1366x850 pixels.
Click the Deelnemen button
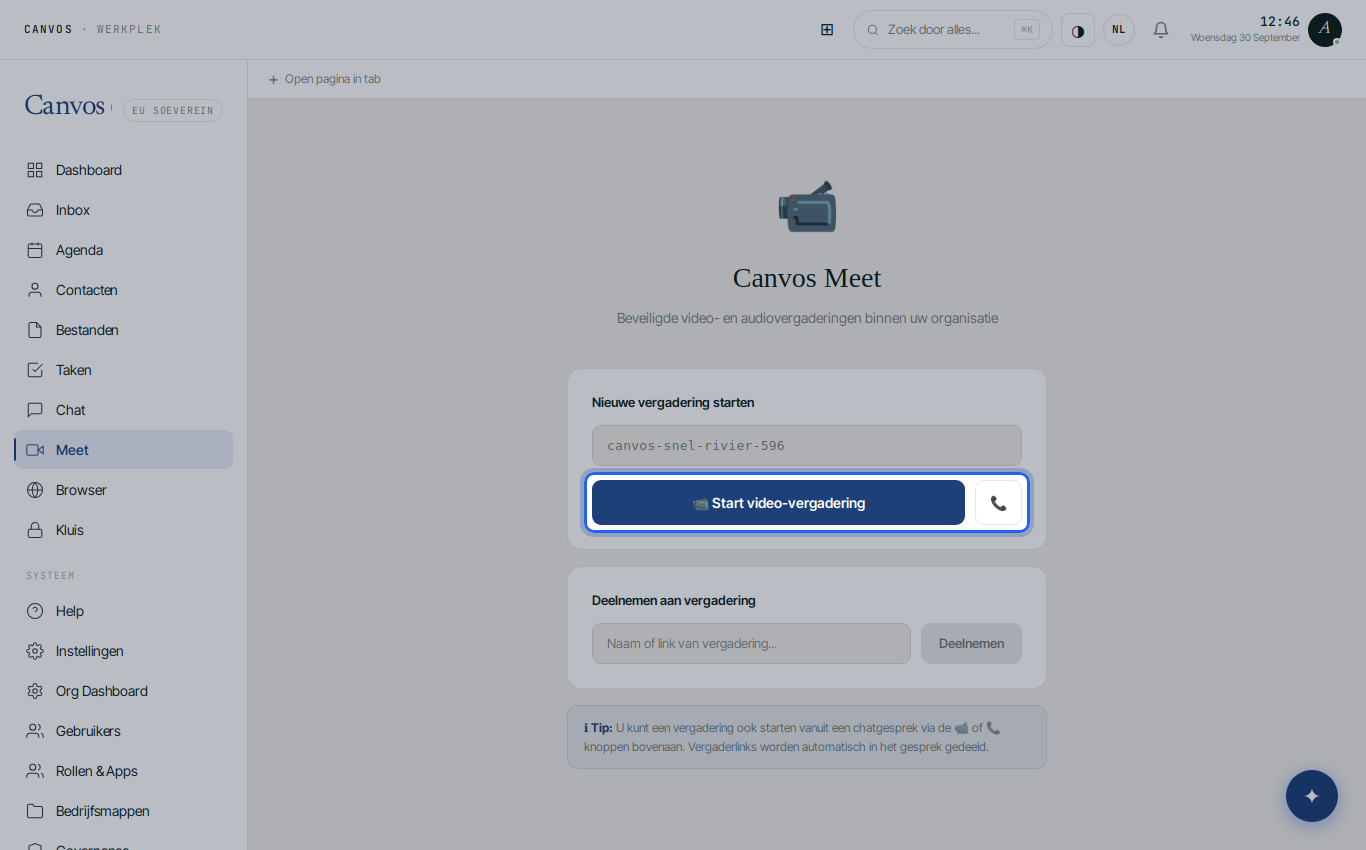[971, 644]
